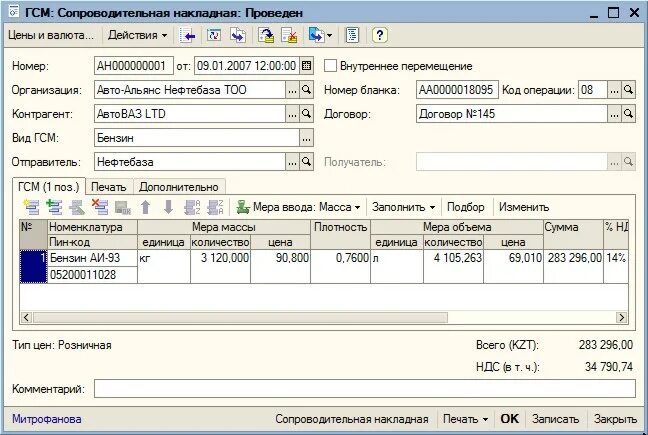The height and width of the screenshot is (435, 648).
Task: Click the unpost document toolbar icon
Action: click(289, 36)
